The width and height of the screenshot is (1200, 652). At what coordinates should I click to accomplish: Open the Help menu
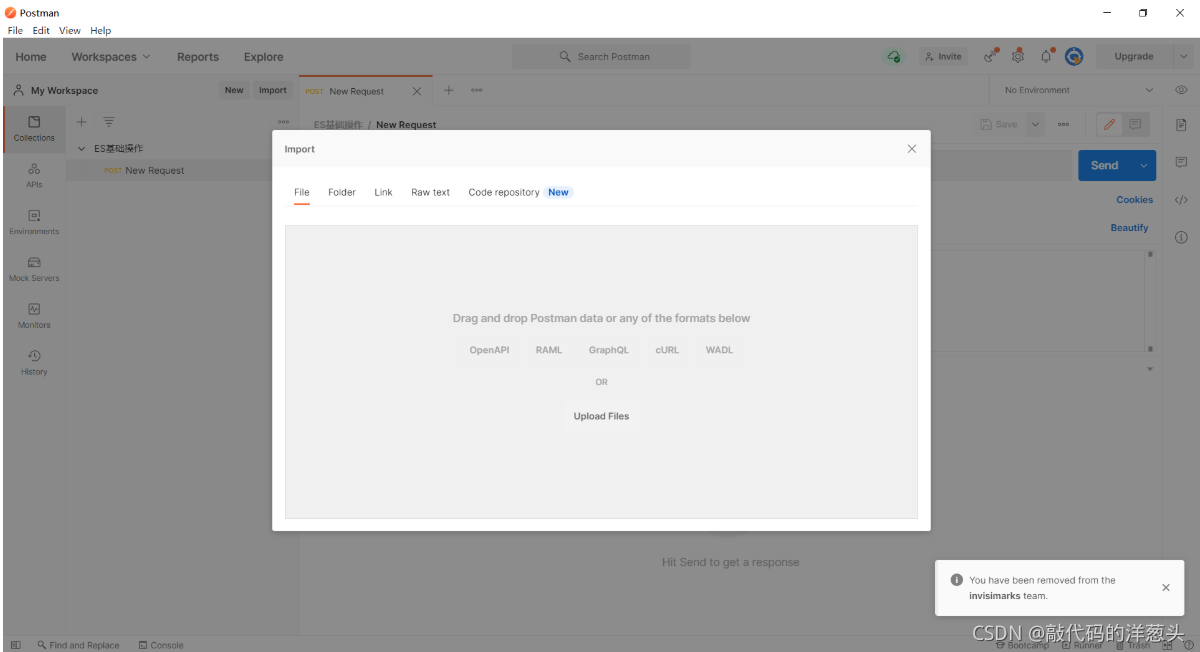click(x=101, y=31)
